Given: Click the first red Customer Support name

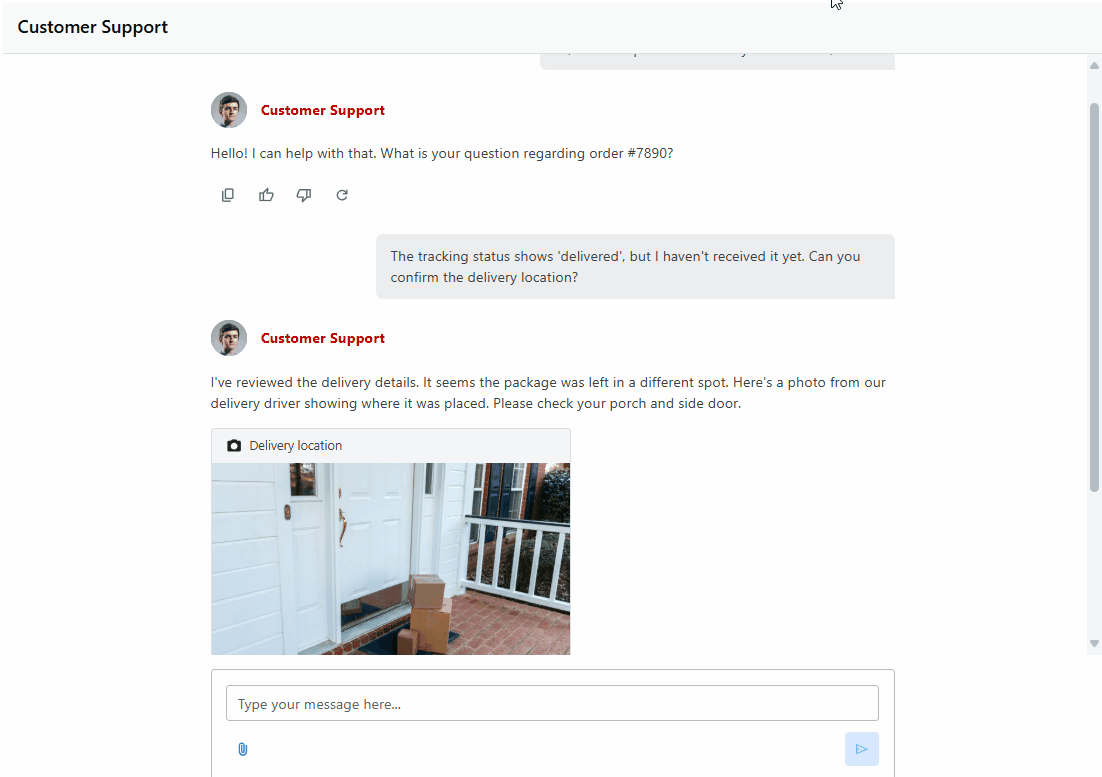Looking at the screenshot, I should tap(323, 110).
